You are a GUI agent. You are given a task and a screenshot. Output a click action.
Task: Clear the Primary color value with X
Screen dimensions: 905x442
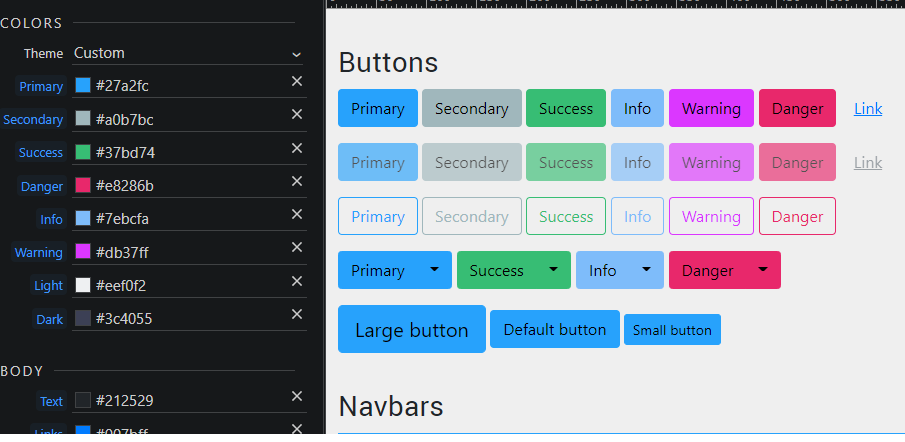click(x=297, y=82)
